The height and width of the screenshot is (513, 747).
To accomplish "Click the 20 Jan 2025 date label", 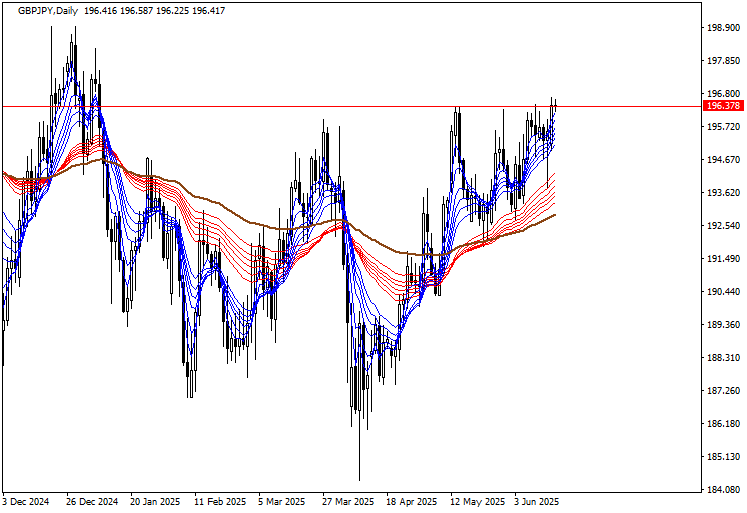I will (156, 502).
